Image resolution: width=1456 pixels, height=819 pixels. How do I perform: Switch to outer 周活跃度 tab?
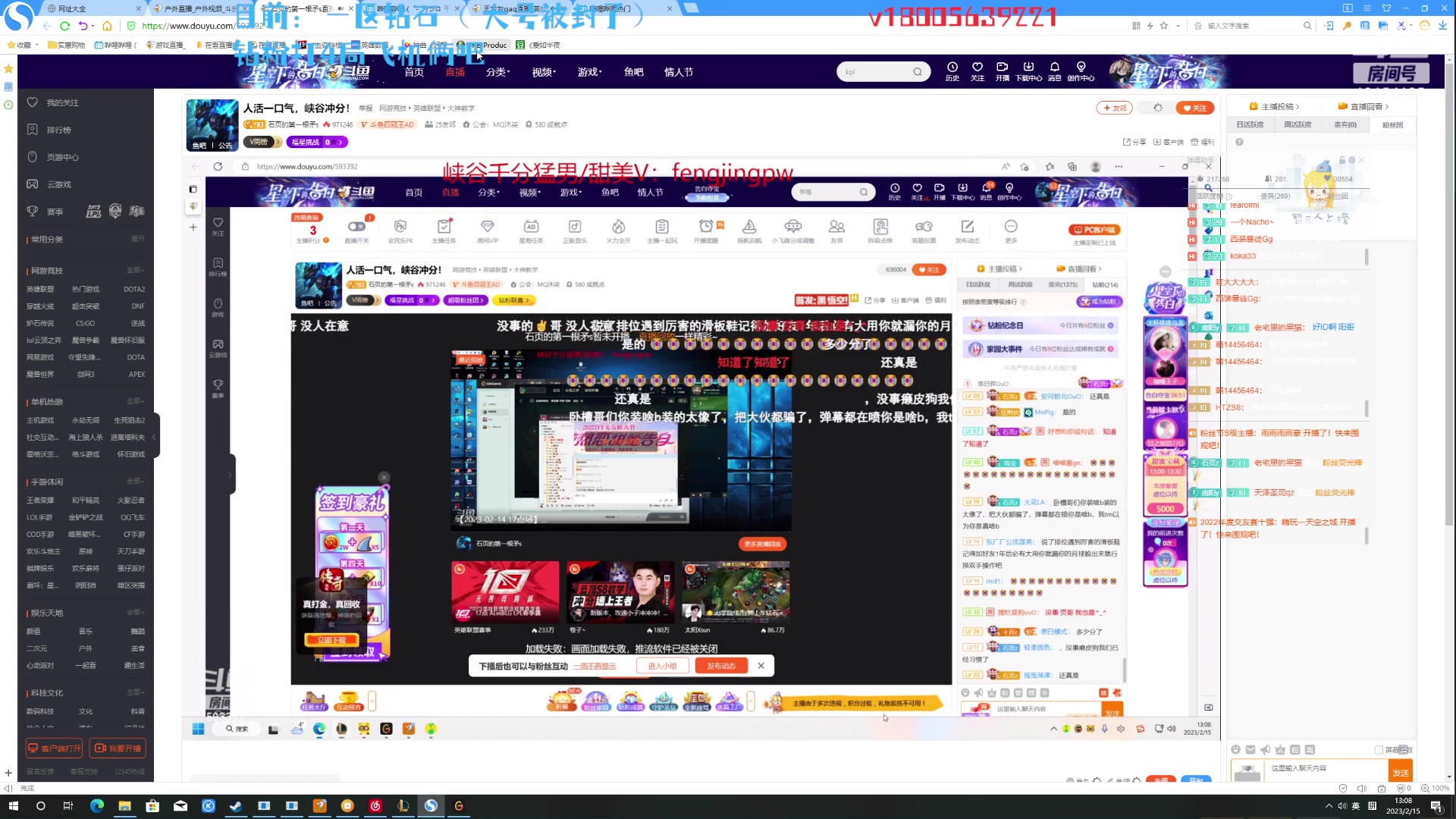(x=1298, y=124)
